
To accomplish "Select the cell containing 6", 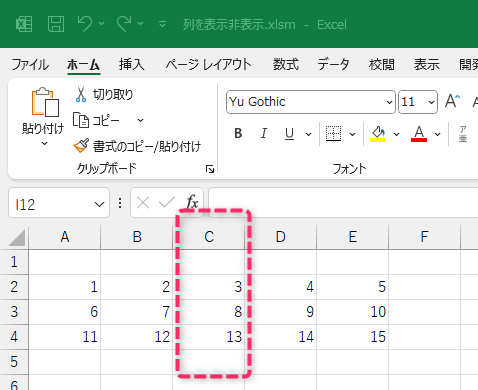I will [65, 312].
